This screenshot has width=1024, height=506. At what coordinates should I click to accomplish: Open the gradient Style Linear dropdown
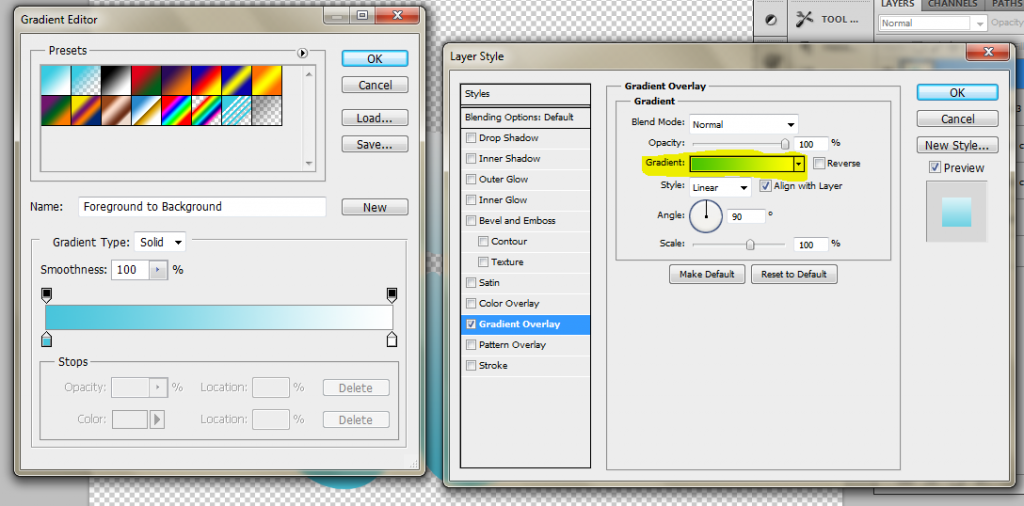click(x=719, y=187)
